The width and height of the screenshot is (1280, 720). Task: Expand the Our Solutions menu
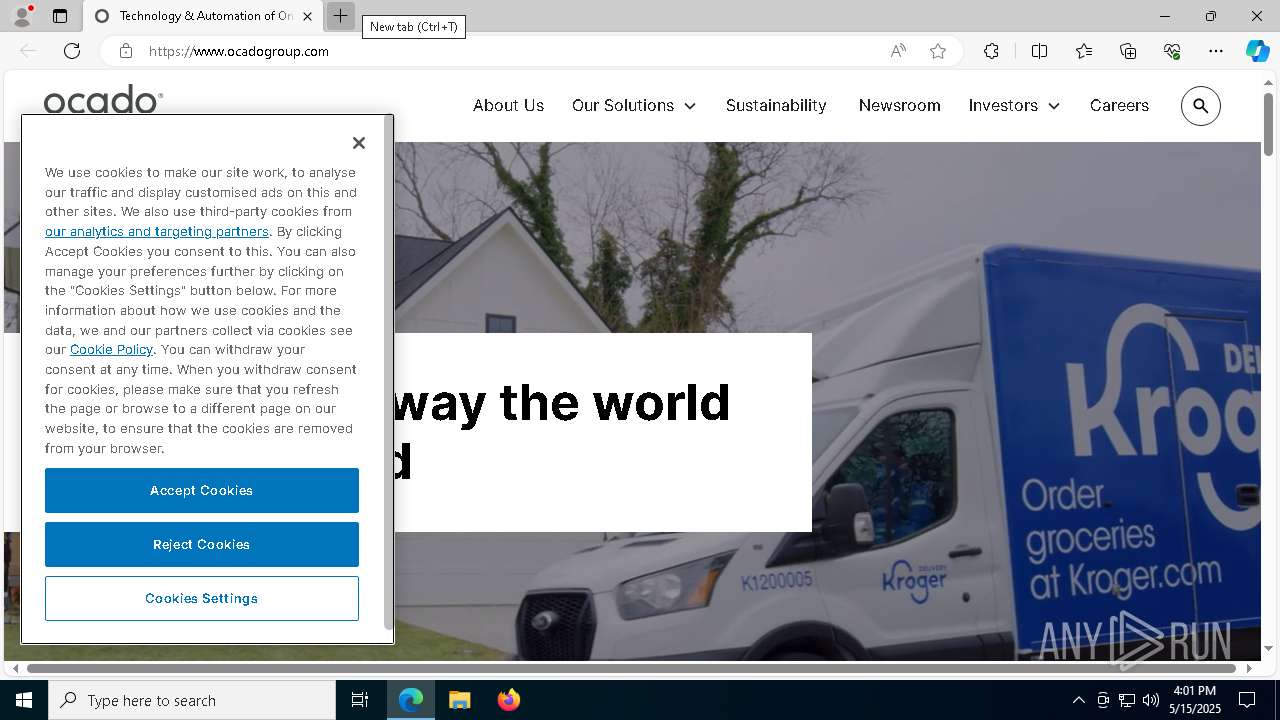coord(634,105)
